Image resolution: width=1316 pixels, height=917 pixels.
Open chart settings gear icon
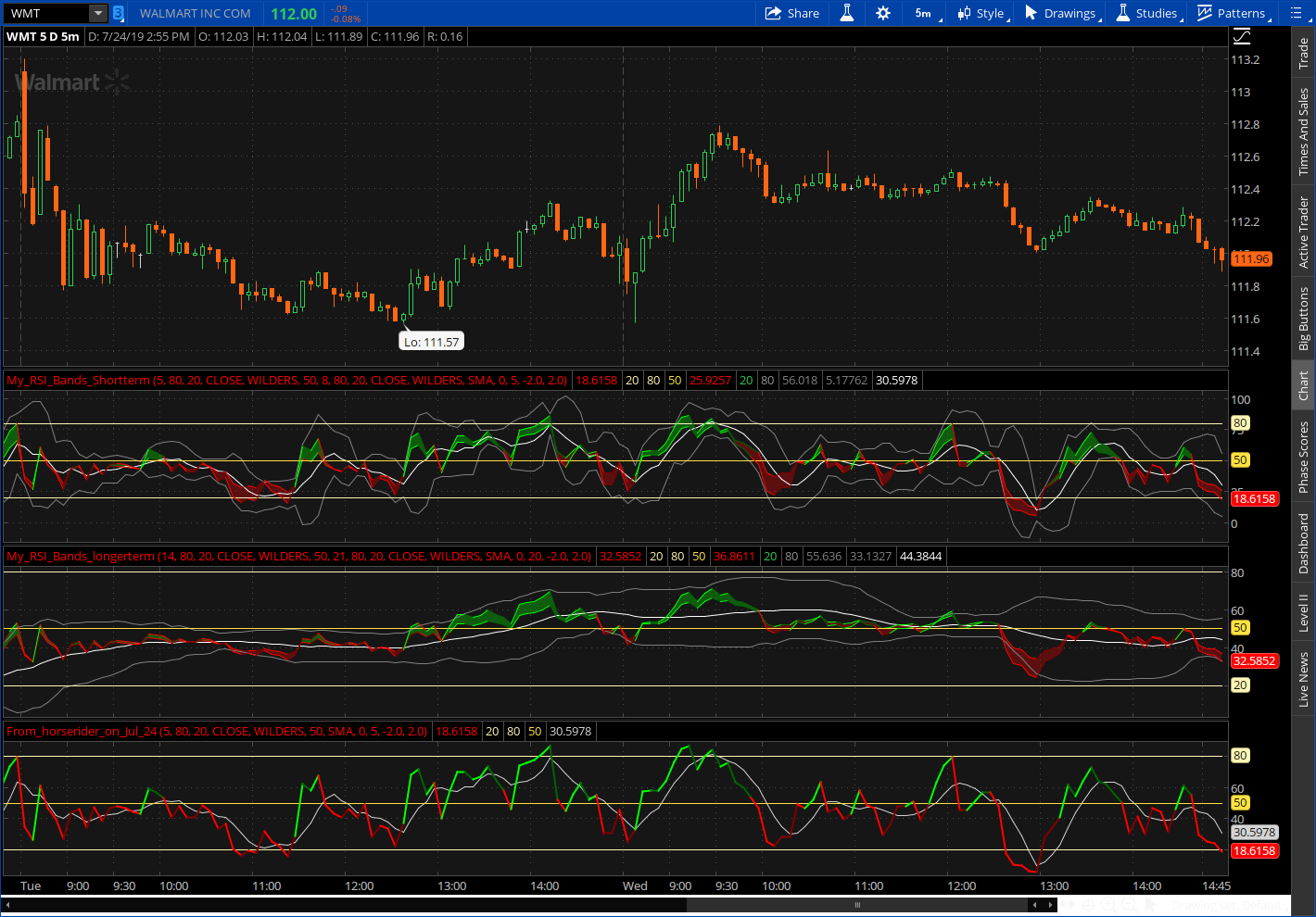(883, 13)
